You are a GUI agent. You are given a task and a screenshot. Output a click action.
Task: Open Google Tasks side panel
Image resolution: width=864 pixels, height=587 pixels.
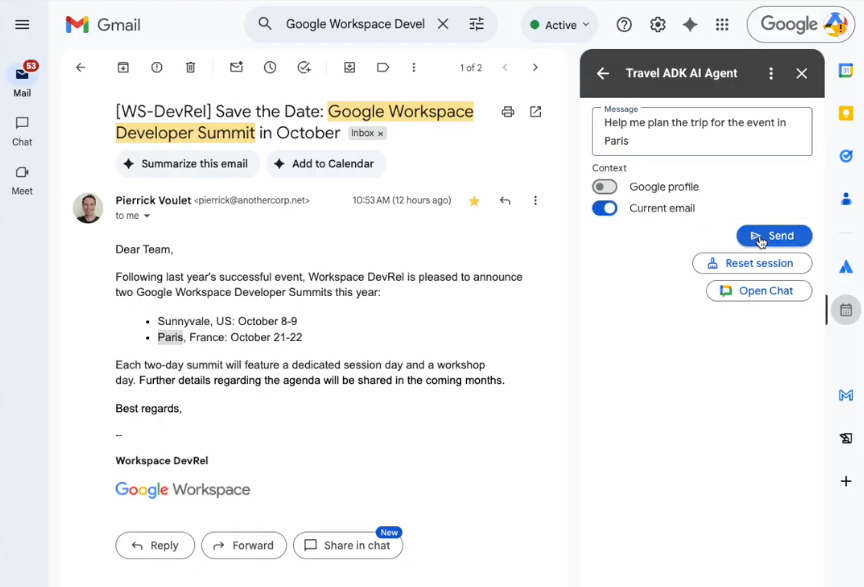click(845, 156)
